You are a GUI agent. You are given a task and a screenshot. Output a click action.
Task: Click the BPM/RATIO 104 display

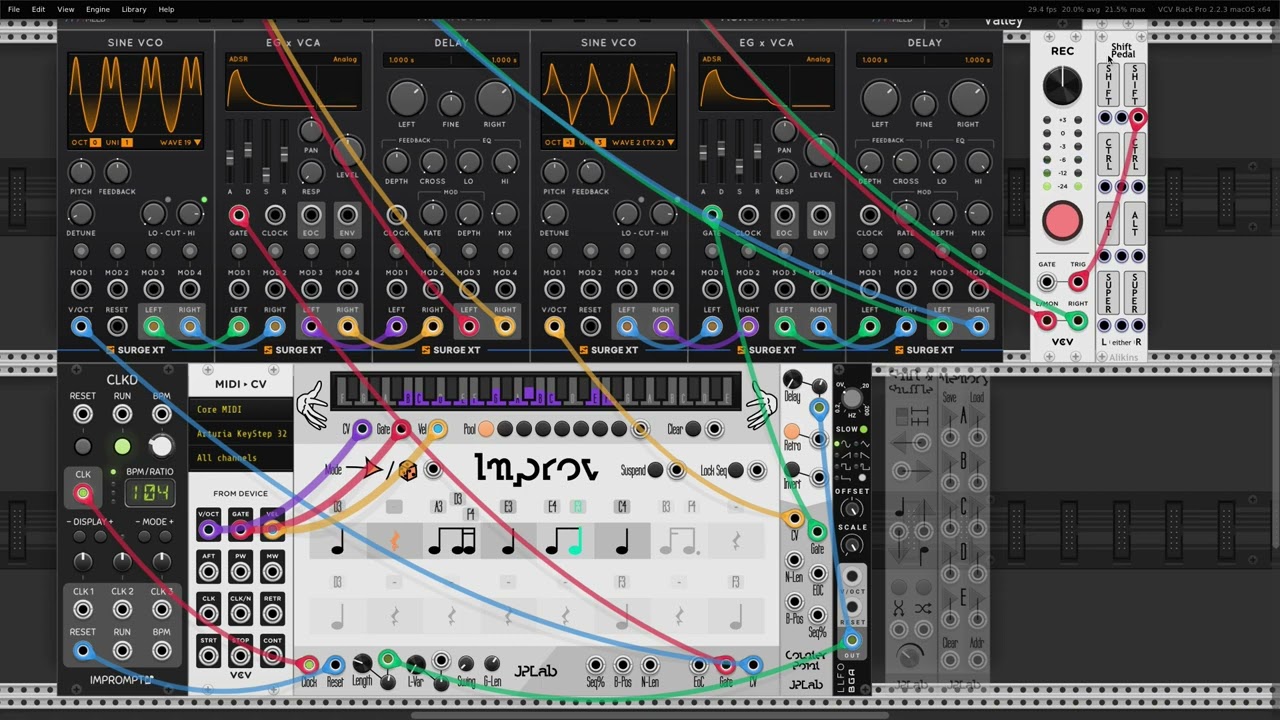click(x=149, y=492)
